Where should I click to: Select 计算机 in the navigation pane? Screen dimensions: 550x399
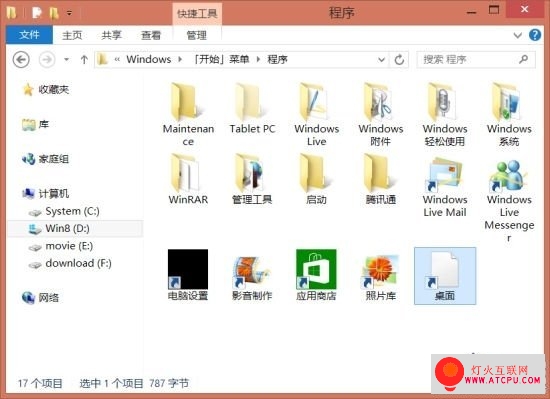tap(46, 194)
